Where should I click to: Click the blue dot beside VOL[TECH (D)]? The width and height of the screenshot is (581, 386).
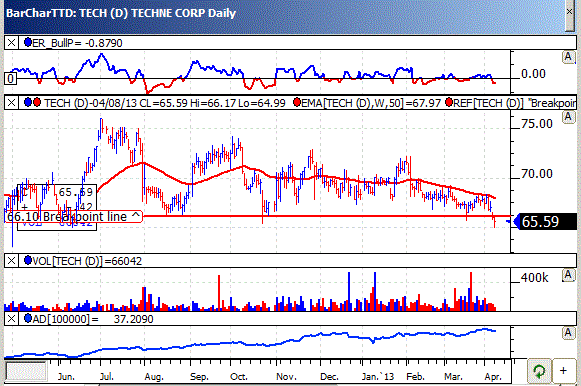[28, 260]
